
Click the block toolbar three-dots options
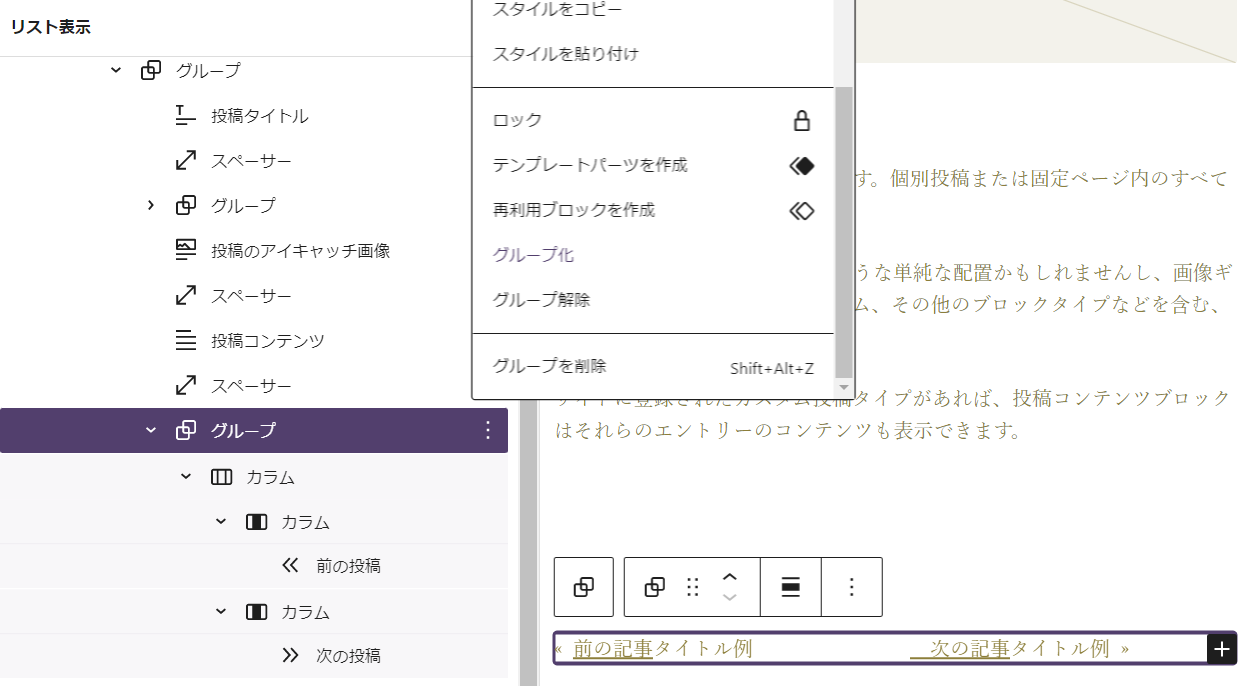coord(852,587)
